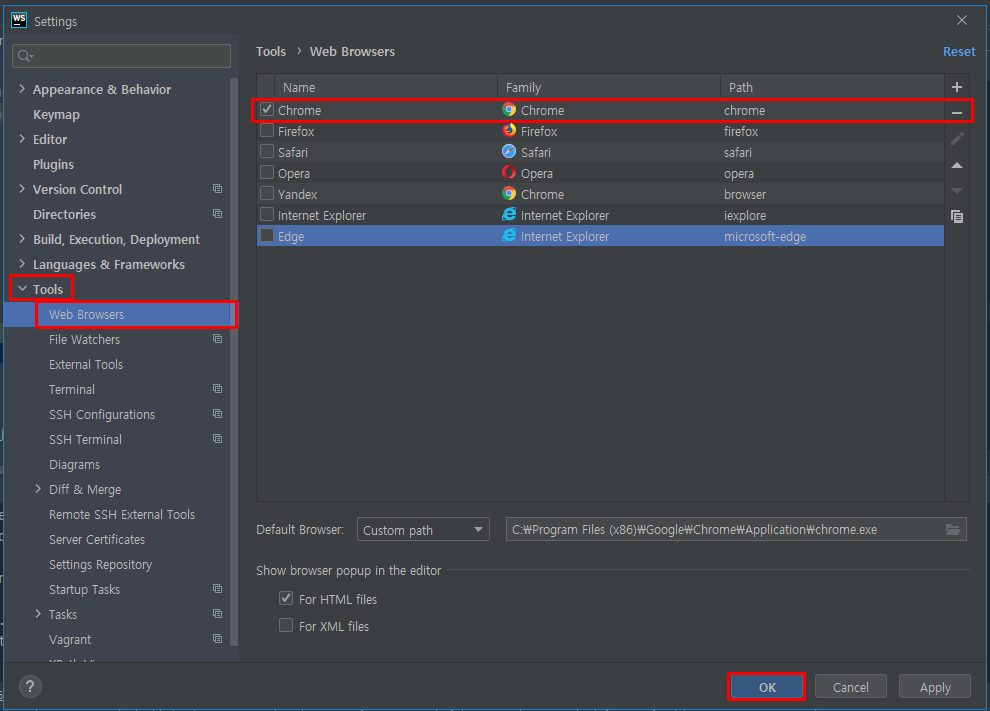Viewport: 990px width, 711px height.
Task: Open Settings Repository page
Action: [100, 565]
